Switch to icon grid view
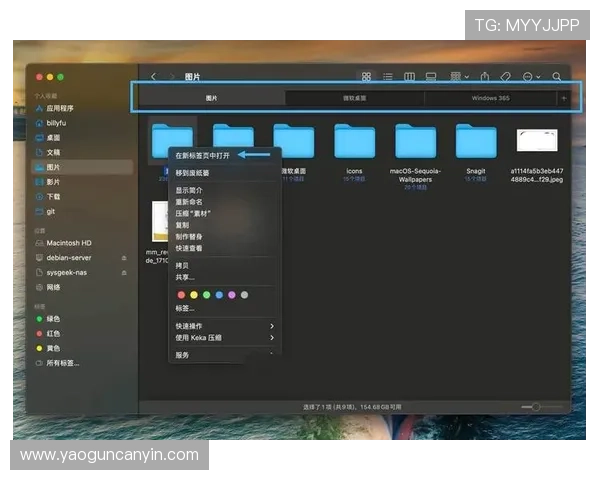The width and height of the screenshot is (600, 480). click(366, 76)
